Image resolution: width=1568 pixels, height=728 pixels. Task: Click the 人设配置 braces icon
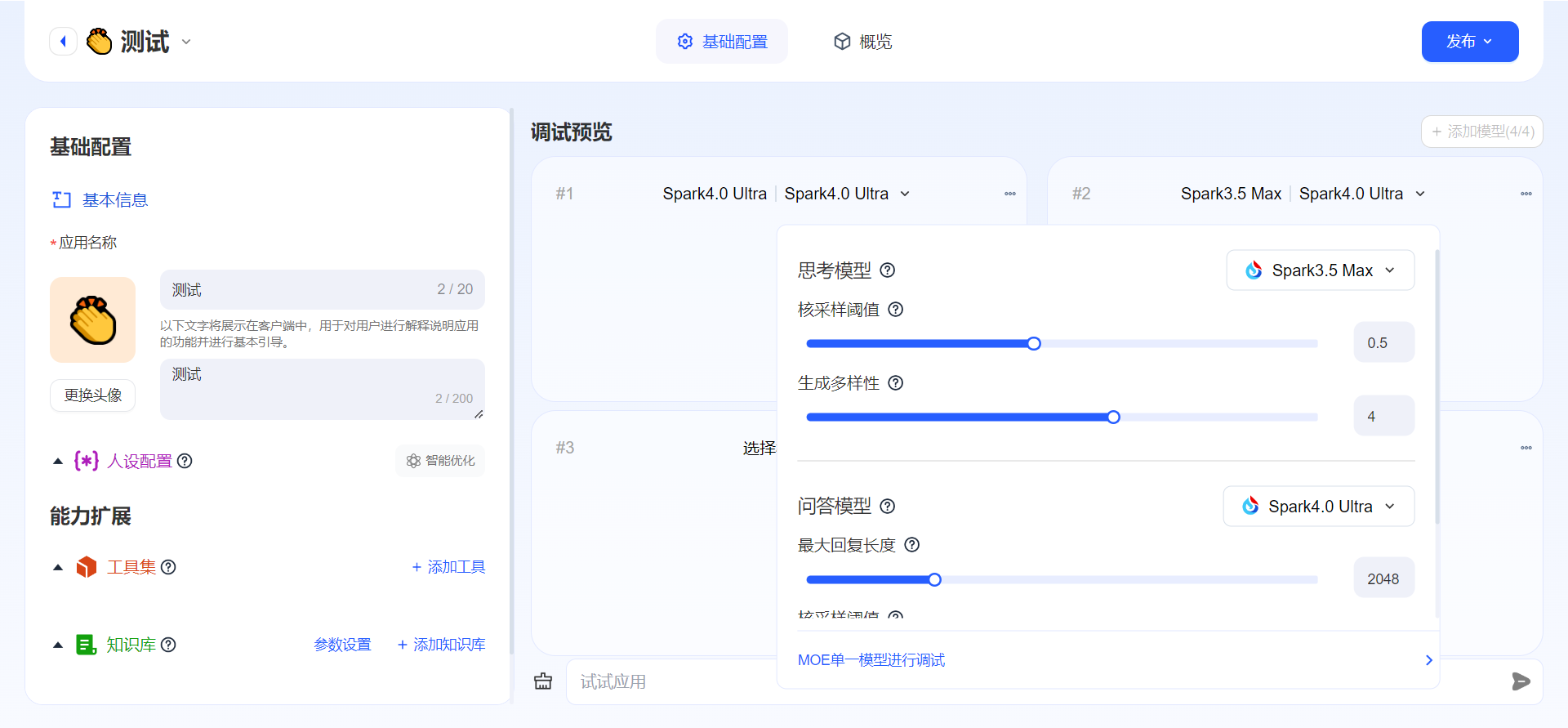click(x=87, y=461)
